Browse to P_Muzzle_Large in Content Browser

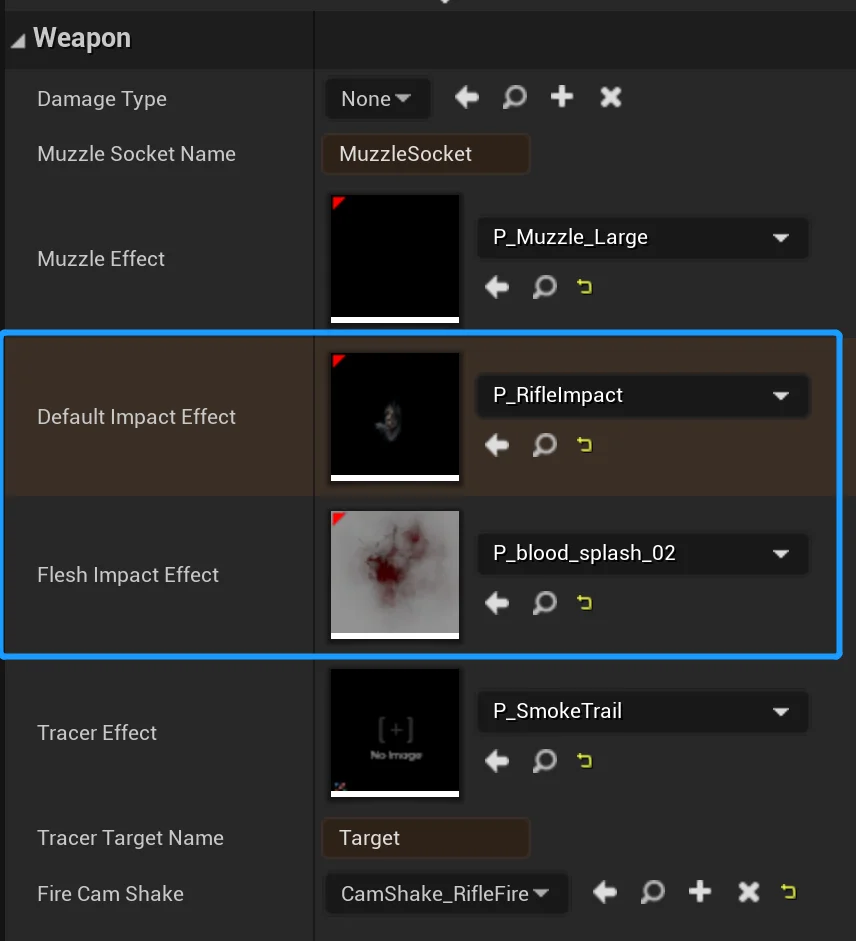pos(544,287)
